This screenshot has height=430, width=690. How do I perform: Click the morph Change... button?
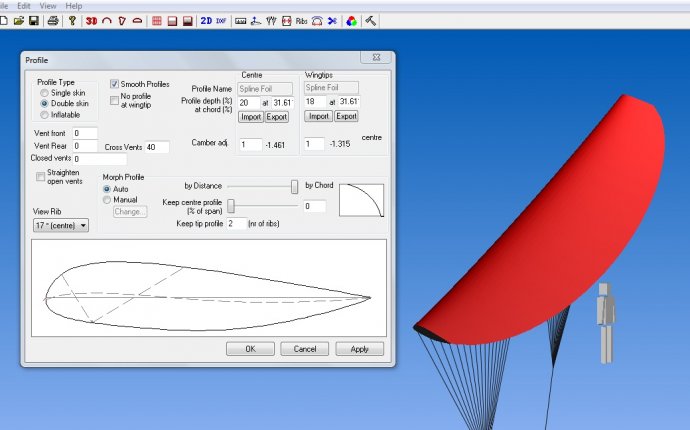[x=130, y=212]
